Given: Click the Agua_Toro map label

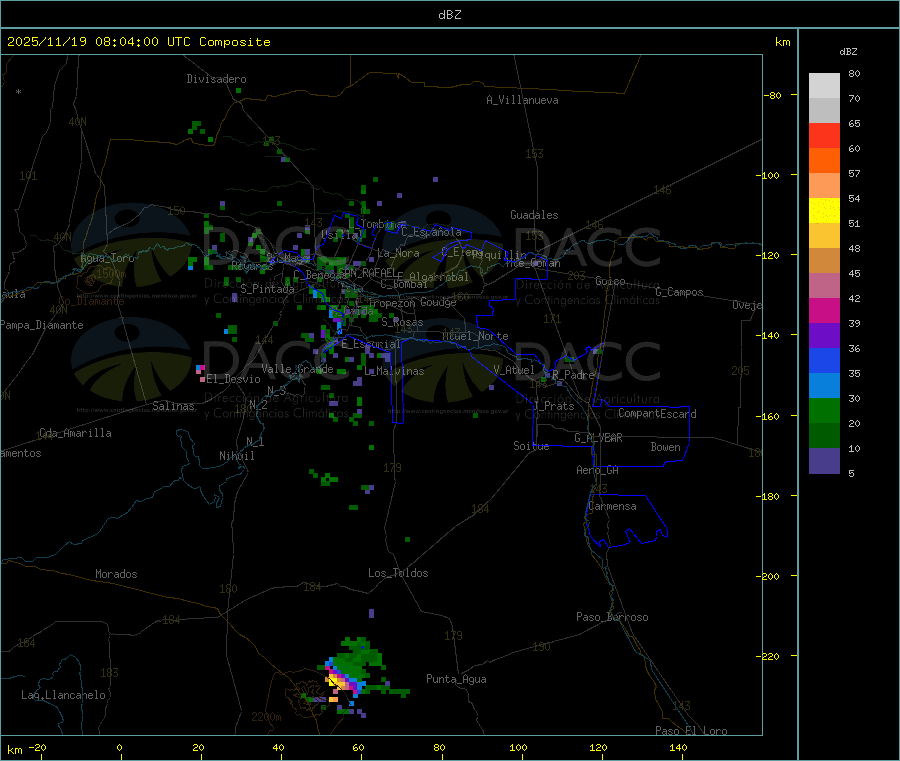Looking at the screenshot, I should pyautogui.click(x=107, y=258).
